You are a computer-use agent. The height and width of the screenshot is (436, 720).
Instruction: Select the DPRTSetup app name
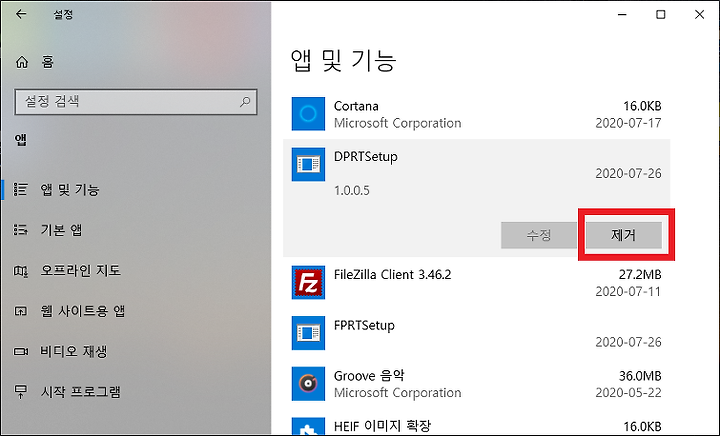[x=366, y=157]
